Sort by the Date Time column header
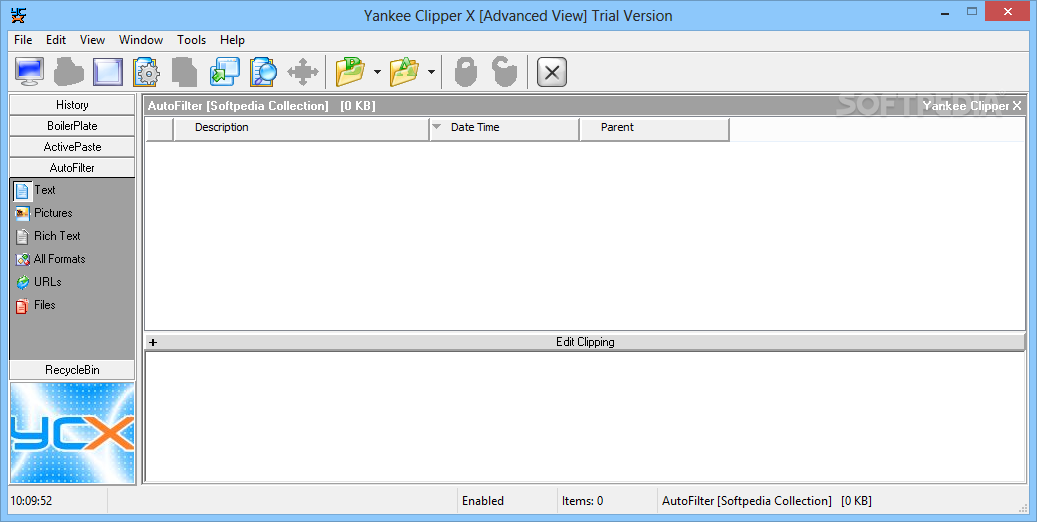The image size is (1037, 522). [504, 129]
